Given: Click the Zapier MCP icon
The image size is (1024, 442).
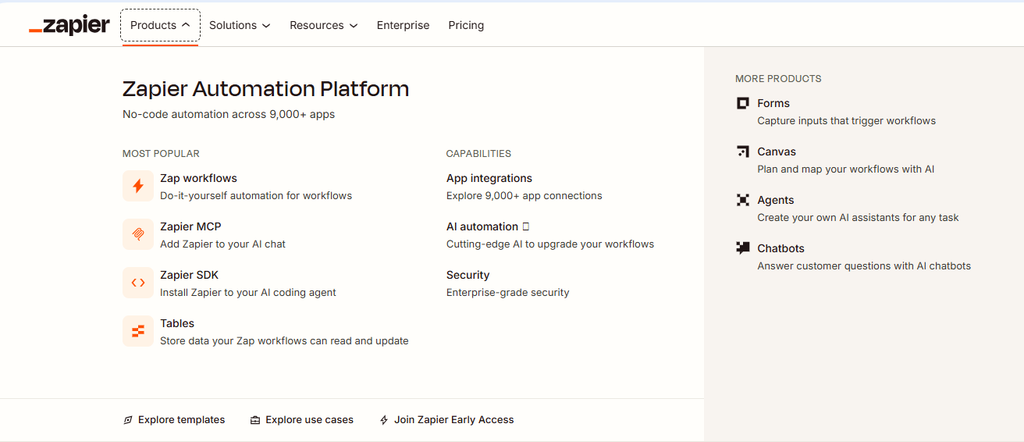Looking at the screenshot, I should 138,234.
